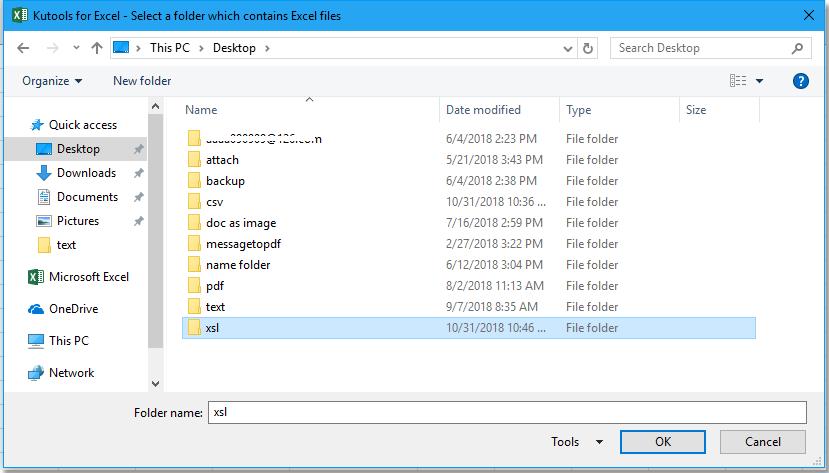829x473 pixels.
Task: Click the New folder button
Action: [142, 81]
